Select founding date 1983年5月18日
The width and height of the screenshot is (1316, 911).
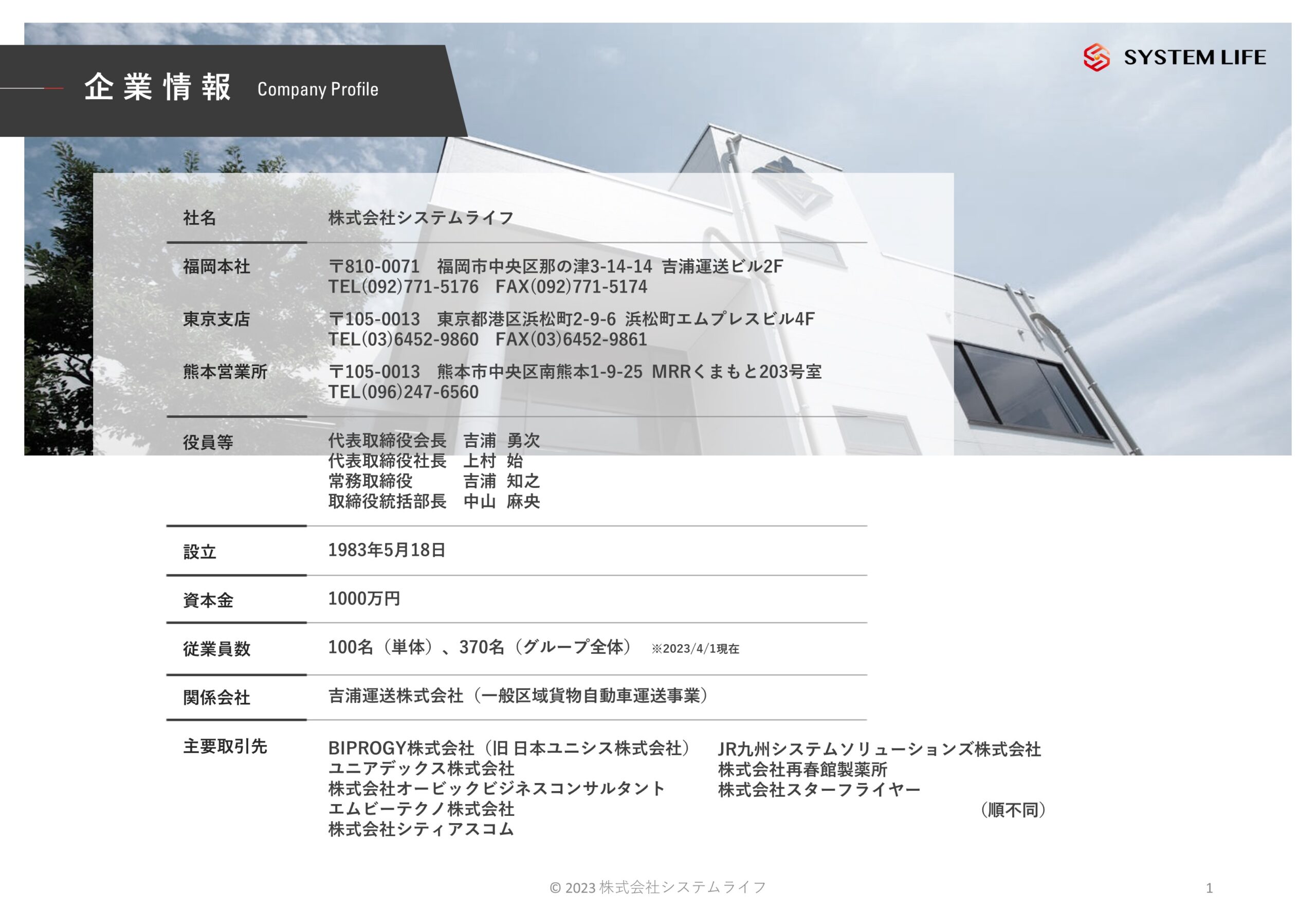387,550
